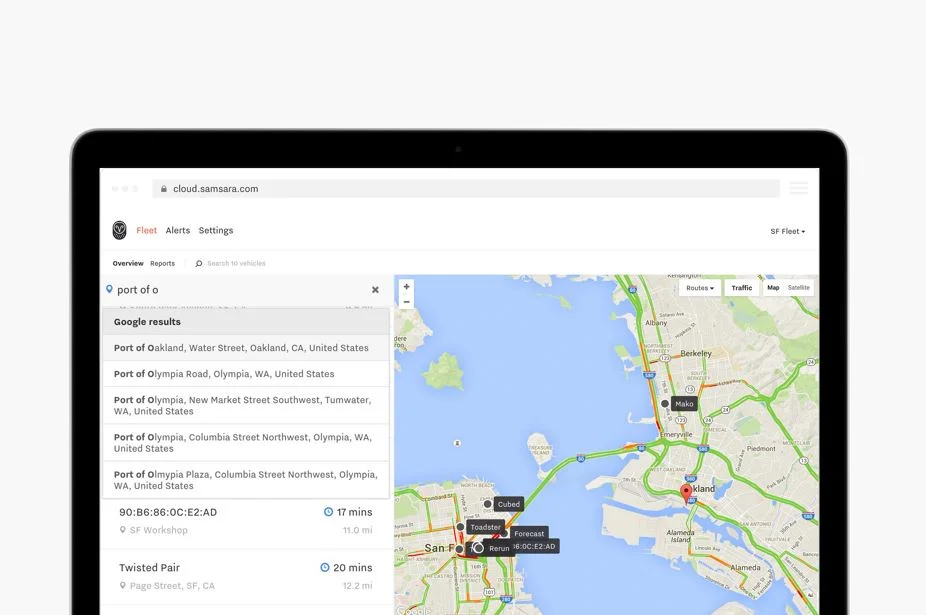This screenshot has width=926, height=615.
Task: Zoom in on the map
Action: (406, 287)
